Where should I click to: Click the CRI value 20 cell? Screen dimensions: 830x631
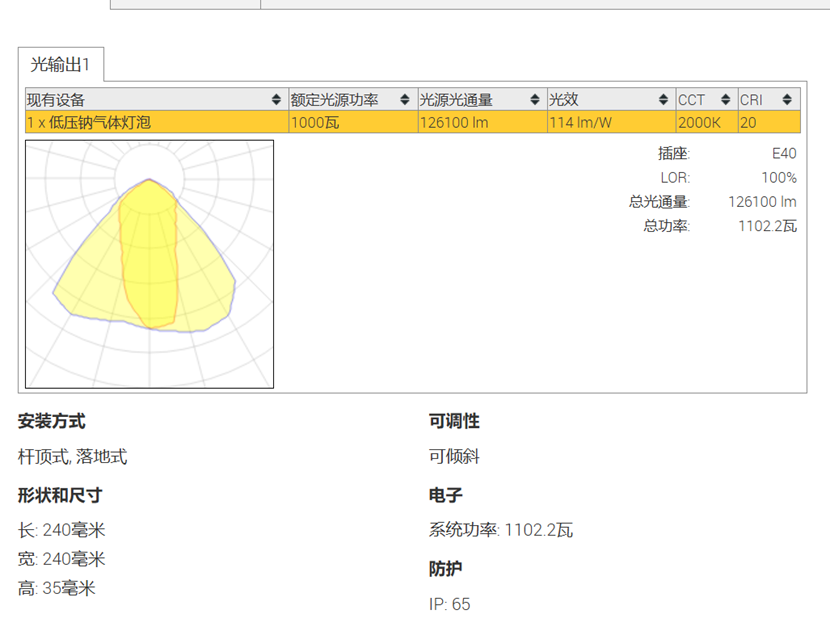770,122
